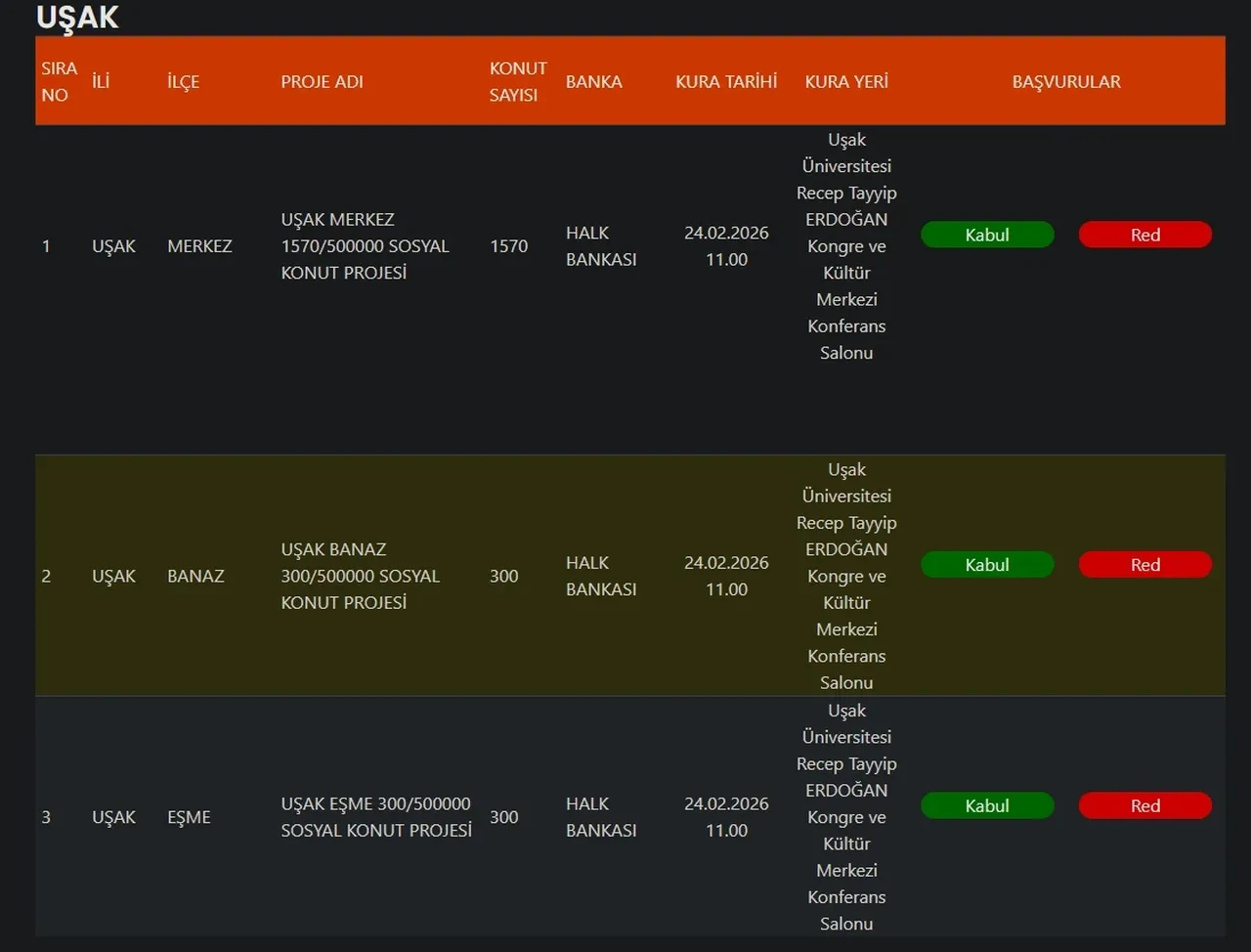Click the 1570 housing count cell
1251x952 pixels.
coord(508,246)
